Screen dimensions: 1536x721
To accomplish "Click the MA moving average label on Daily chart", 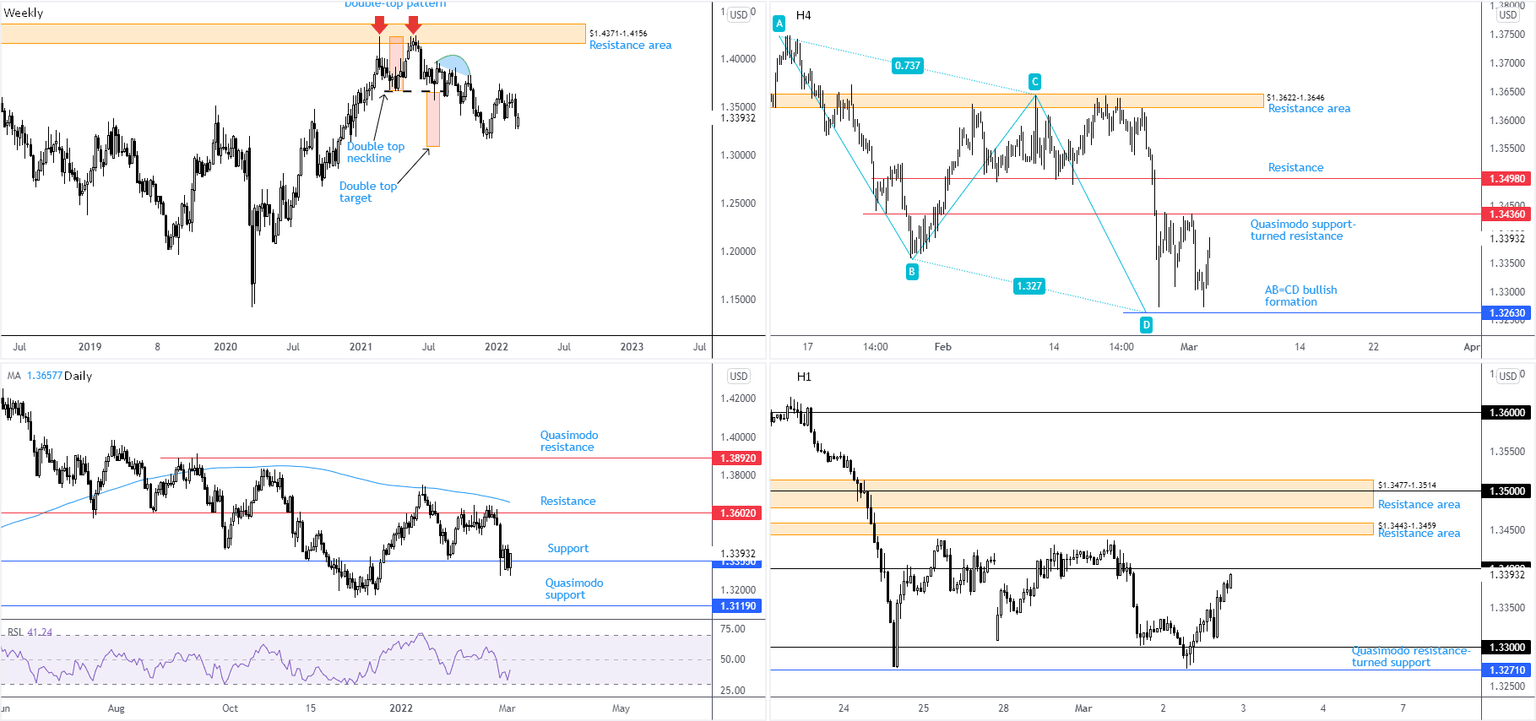I will coord(12,376).
